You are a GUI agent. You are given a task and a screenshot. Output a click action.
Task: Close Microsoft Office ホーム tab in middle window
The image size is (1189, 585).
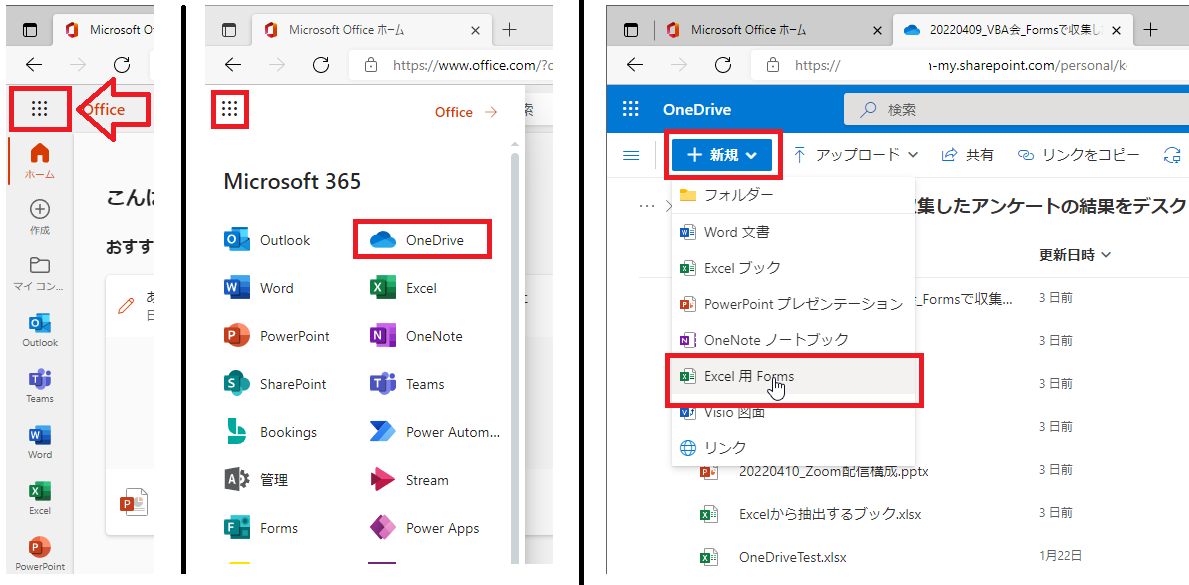[x=476, y=30]
